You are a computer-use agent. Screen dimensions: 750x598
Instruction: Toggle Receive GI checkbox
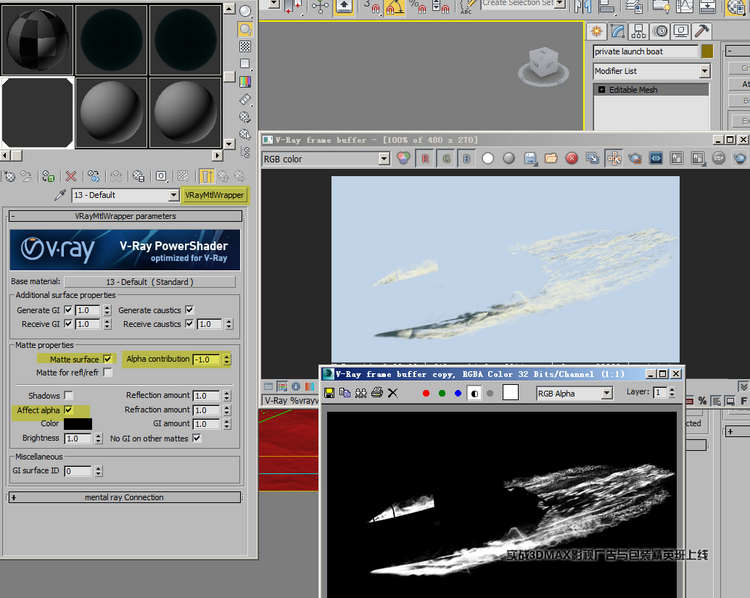coord(68,324)
